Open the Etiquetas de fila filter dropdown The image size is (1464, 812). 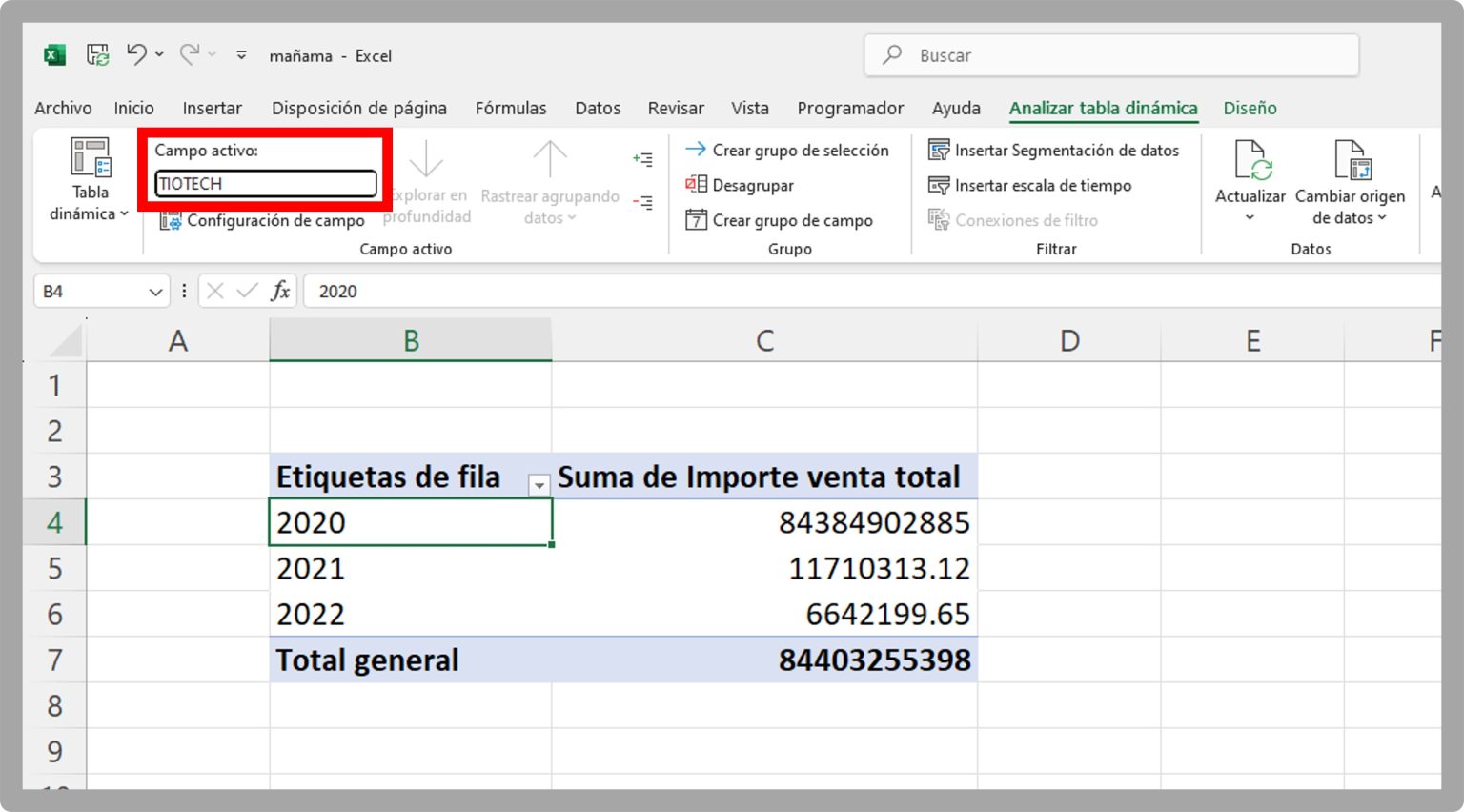coord(539,485)
